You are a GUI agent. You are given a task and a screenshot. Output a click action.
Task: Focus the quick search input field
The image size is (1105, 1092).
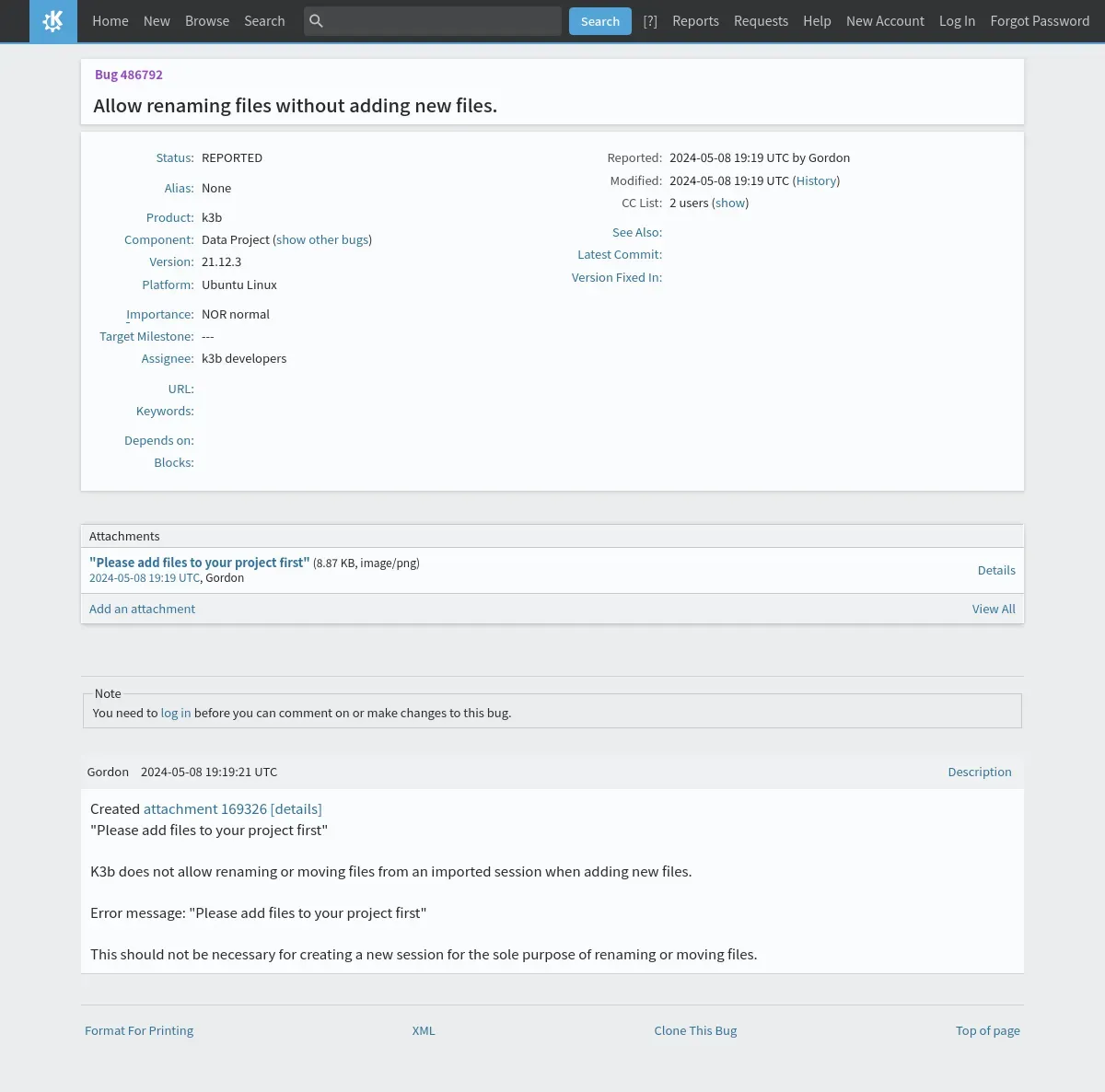coord(433,20)
